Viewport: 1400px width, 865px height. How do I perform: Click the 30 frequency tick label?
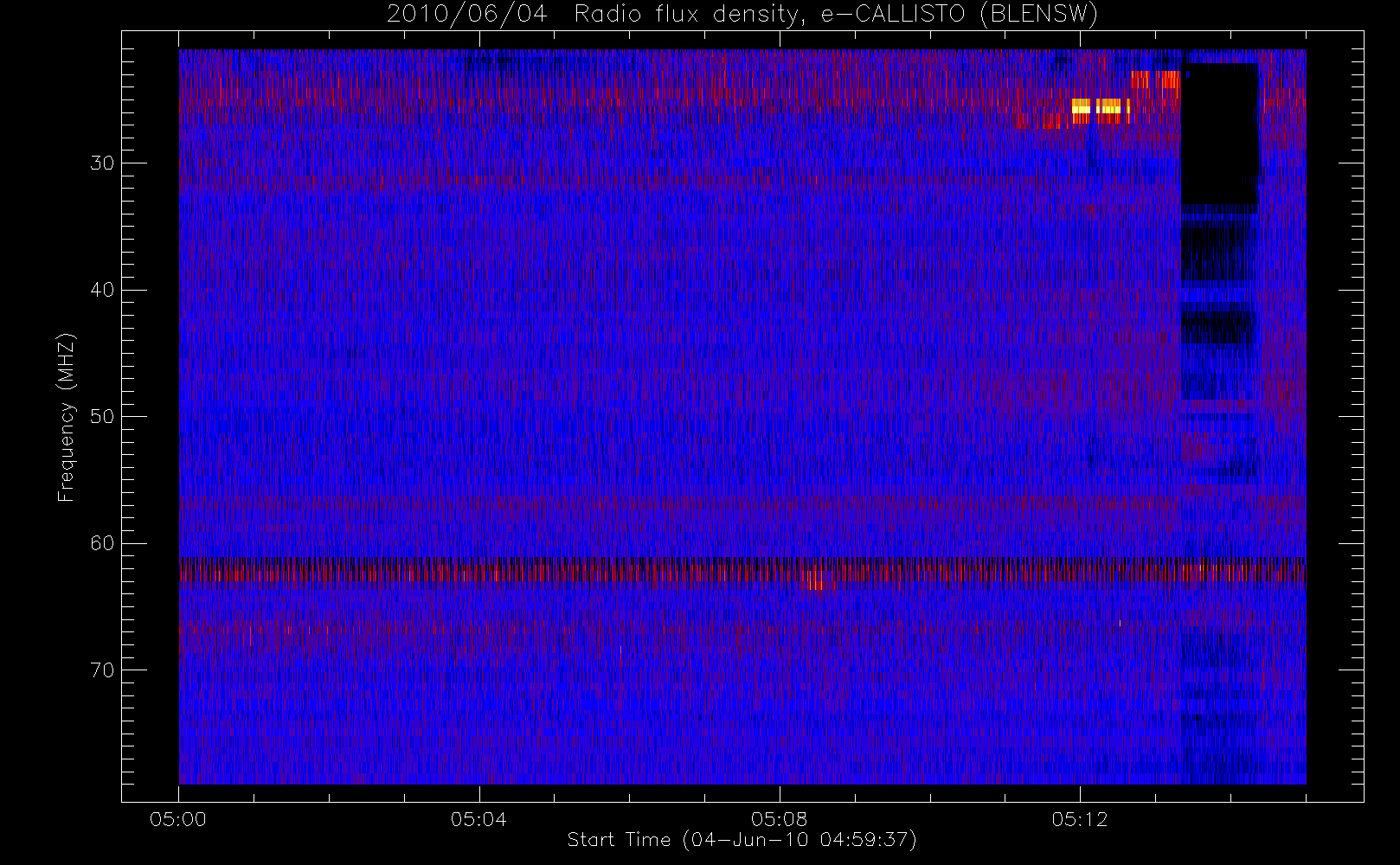102,163
